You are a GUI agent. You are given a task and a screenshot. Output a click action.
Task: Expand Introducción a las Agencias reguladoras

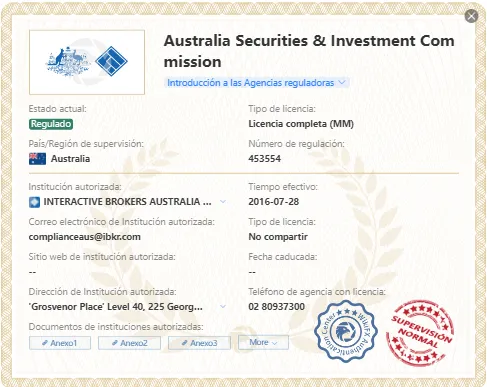pos(256,82)
